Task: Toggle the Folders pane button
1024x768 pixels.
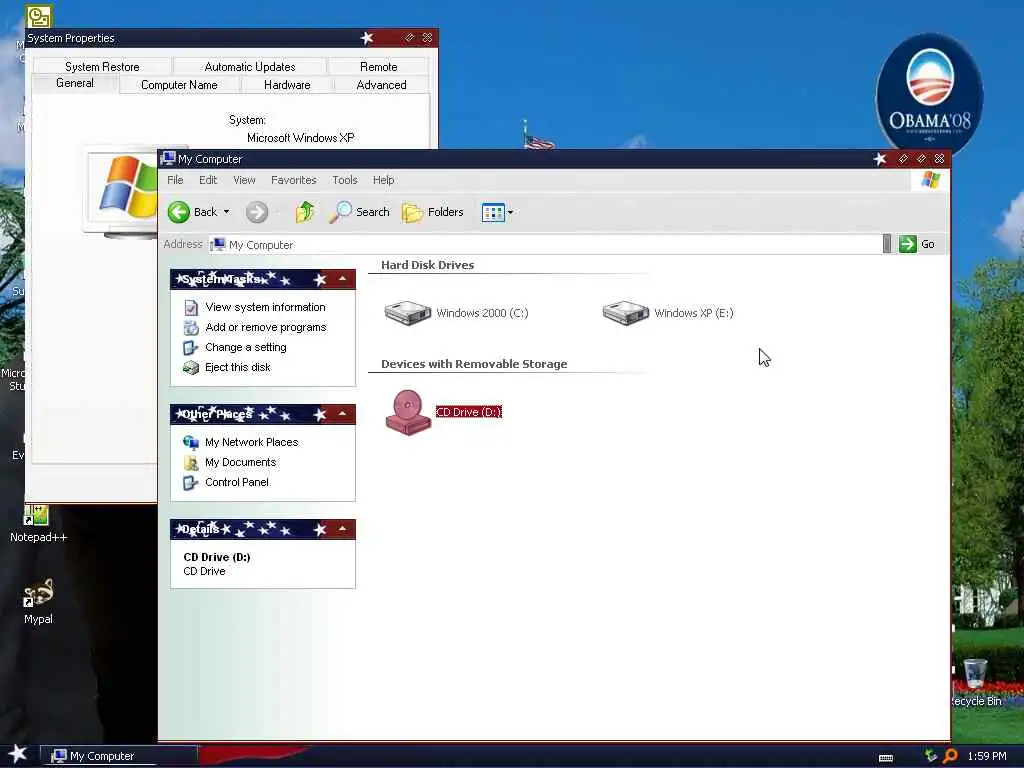Action: [x=432, y=212]
